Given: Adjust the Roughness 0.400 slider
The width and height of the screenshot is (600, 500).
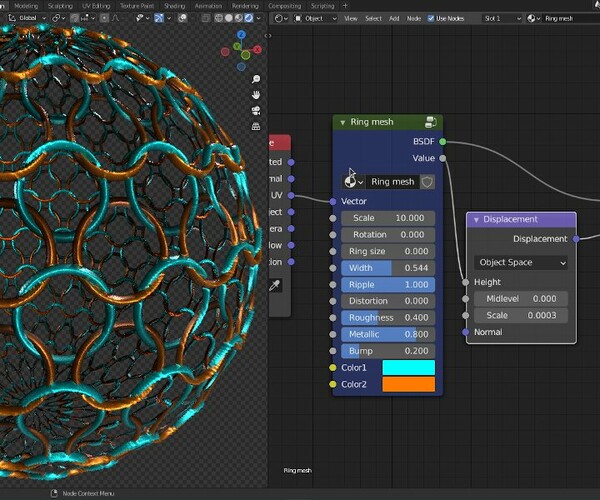Looking at the screenshot, I should tap(388, 318).
